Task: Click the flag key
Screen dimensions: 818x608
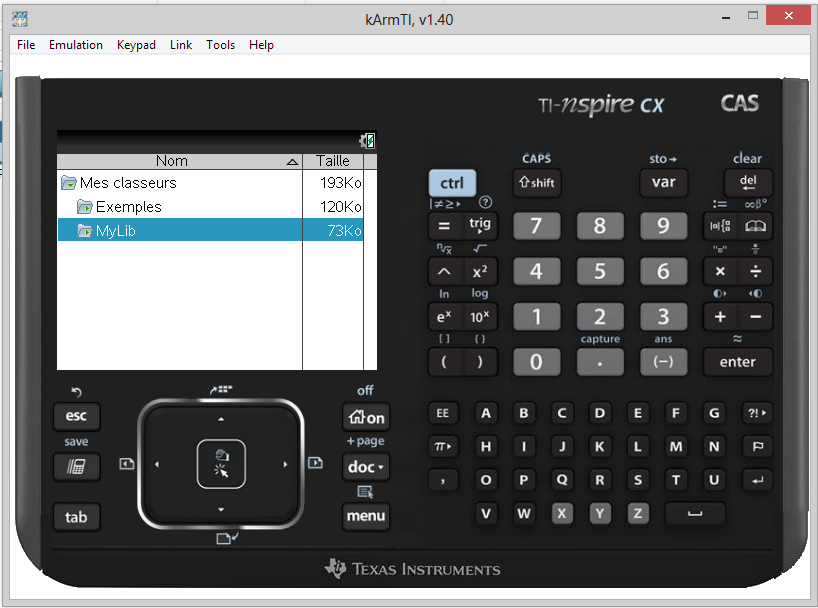Action: (757, 447)
